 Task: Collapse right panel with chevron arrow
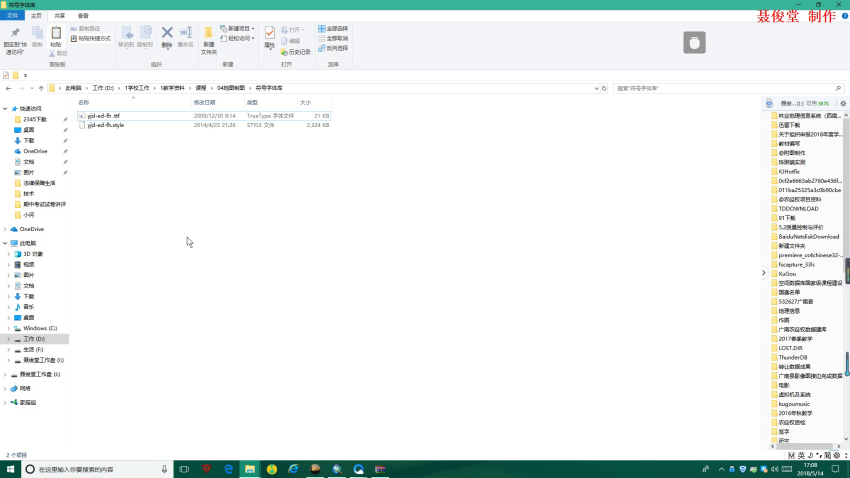click(x=764, y=273)
